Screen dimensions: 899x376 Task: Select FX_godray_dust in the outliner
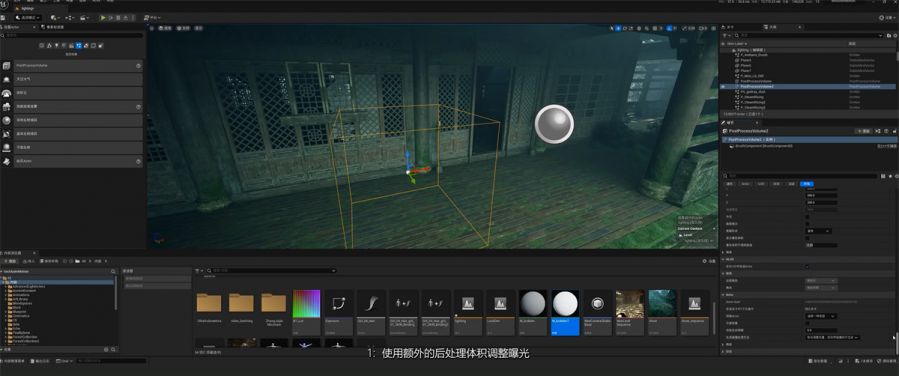(753, 92)
